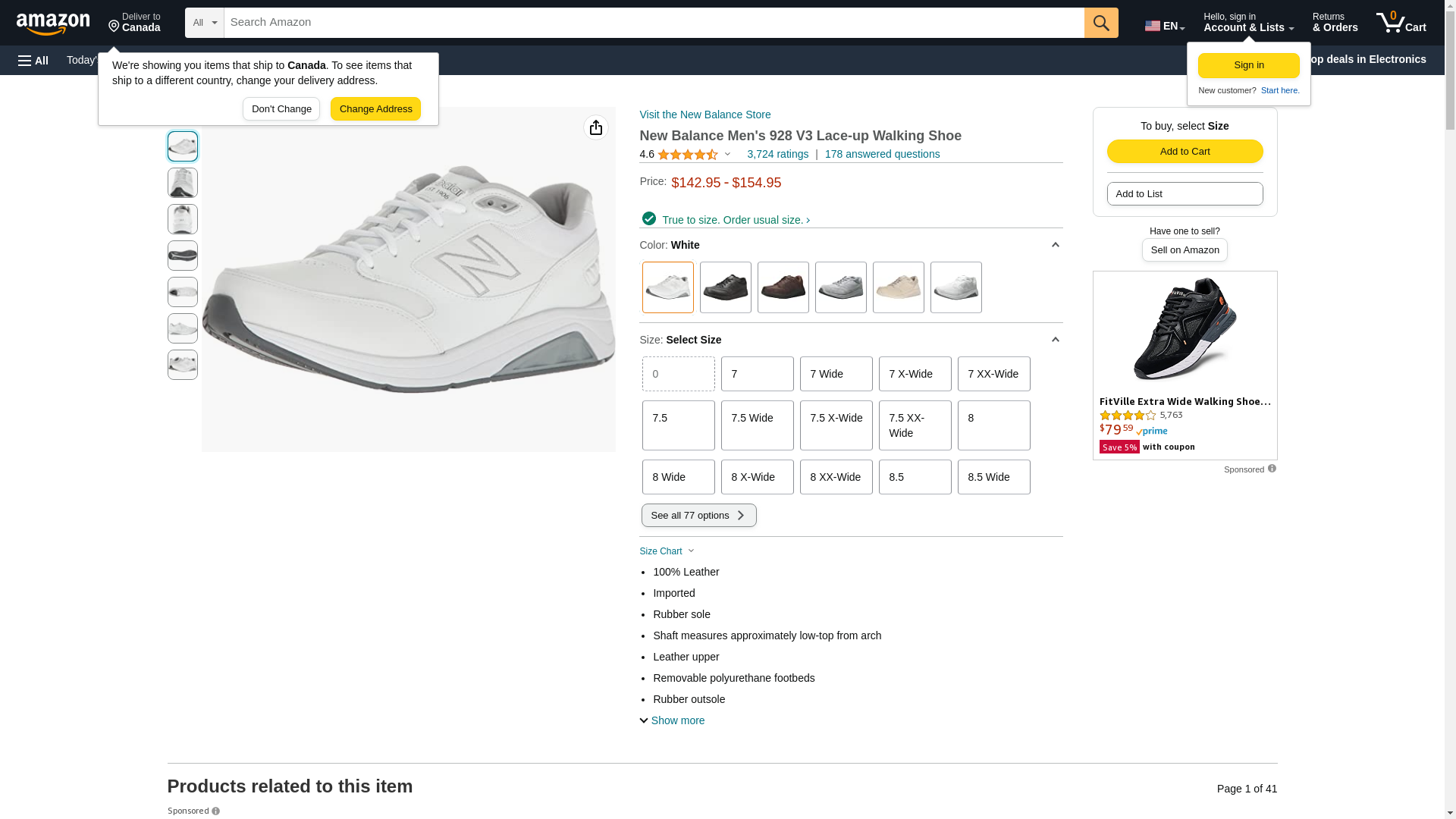1456x819 pixels.
Task: Expand Show more product details
Action: (672, 720)
